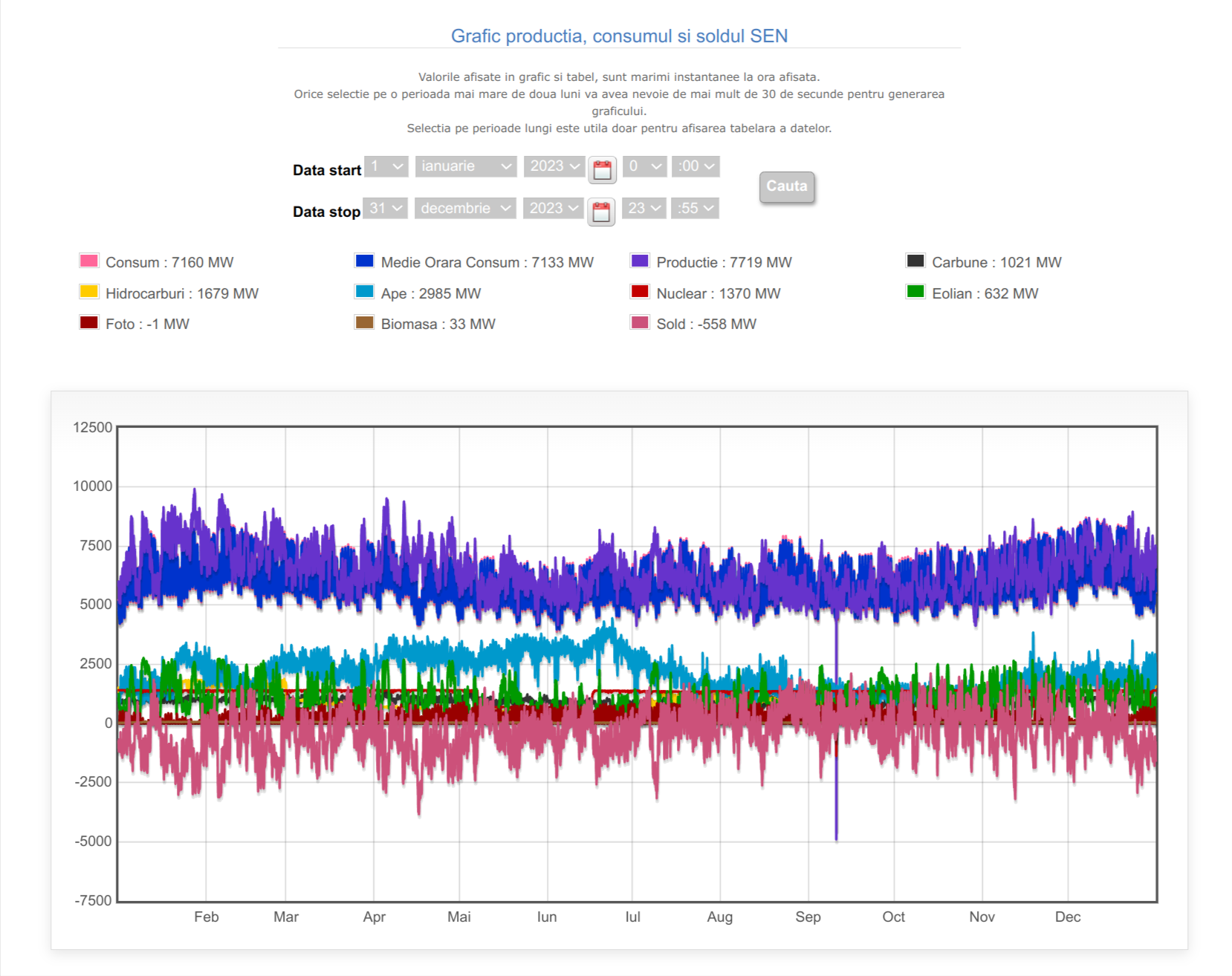1232x976 pixels.
Task: Click the pink Consum legend swatch
Action: point(89,261)
